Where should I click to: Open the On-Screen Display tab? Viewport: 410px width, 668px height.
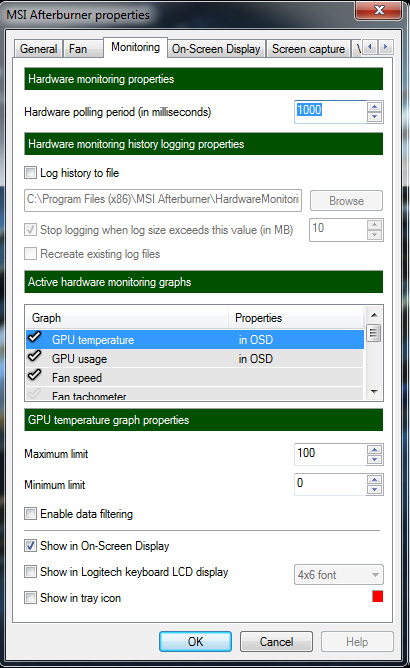pyautogui.click(x=216, y=49)
